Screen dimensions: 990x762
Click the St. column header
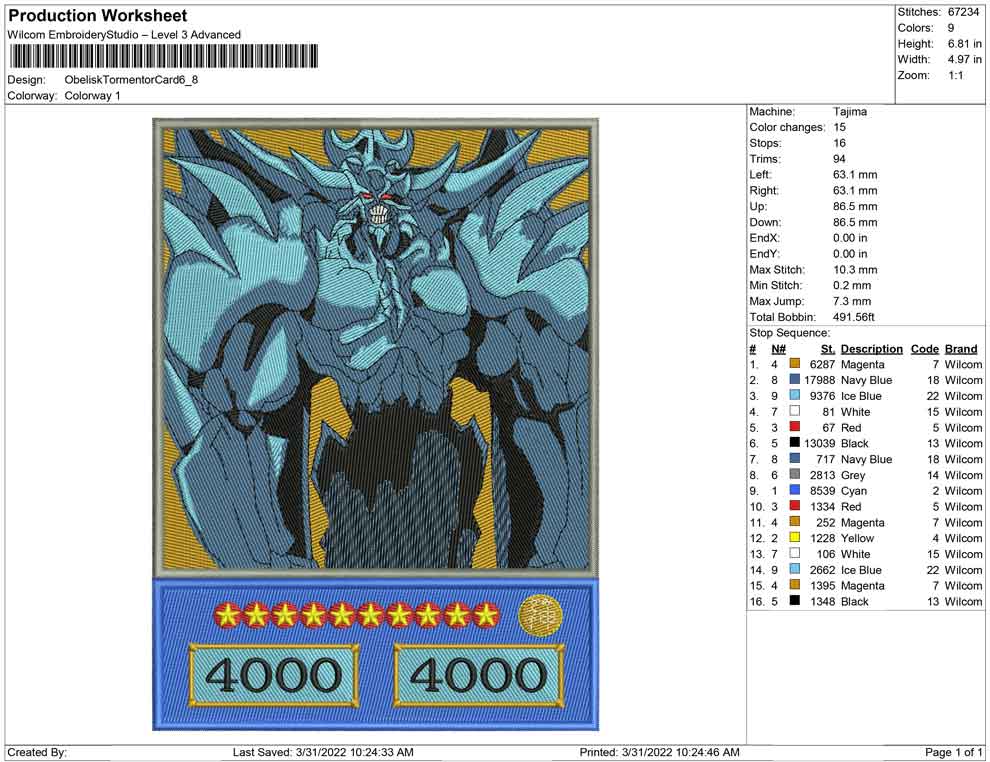coord(828,349)
